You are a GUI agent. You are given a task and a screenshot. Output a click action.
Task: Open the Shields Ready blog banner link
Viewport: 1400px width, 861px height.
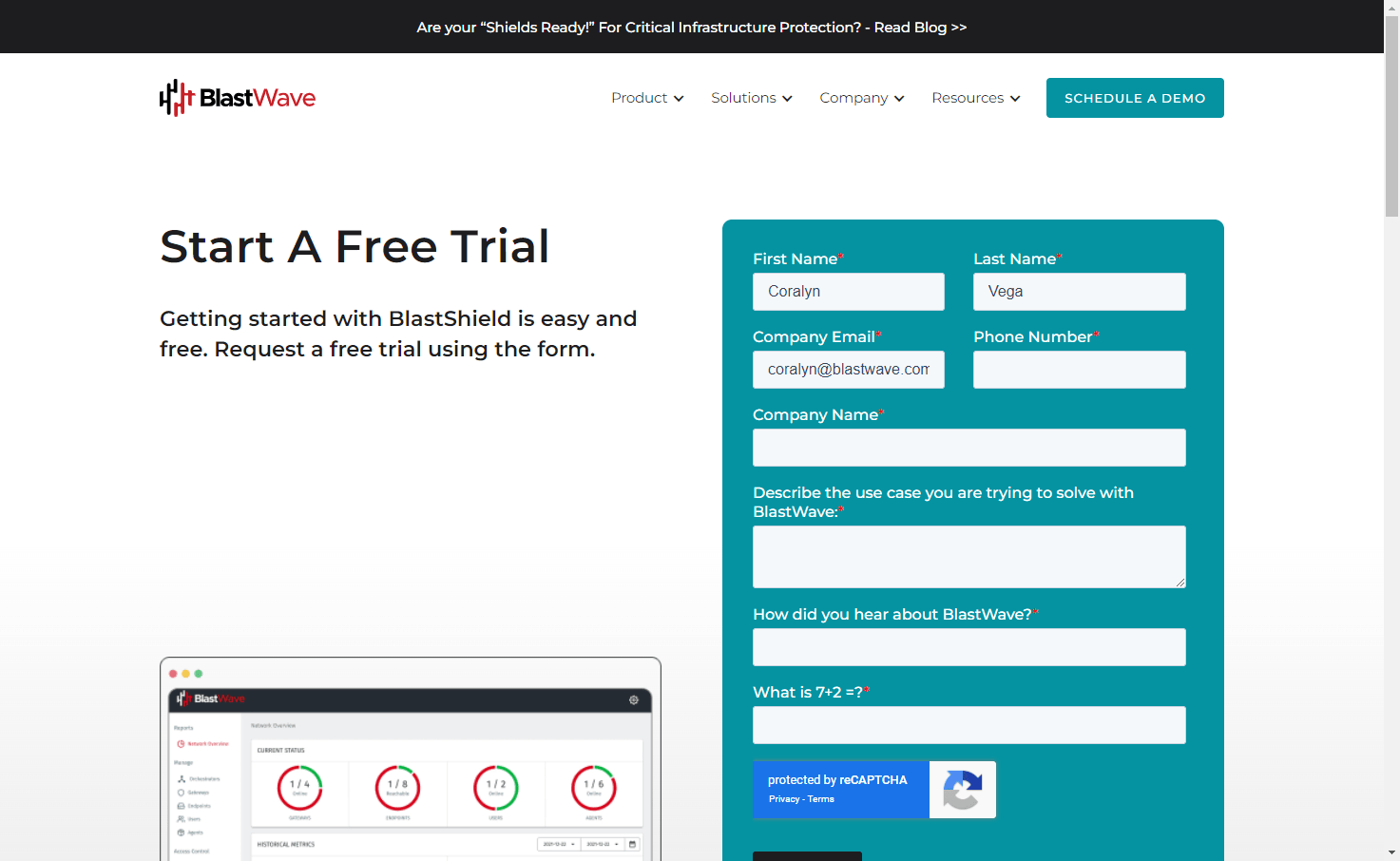(692, 28)
